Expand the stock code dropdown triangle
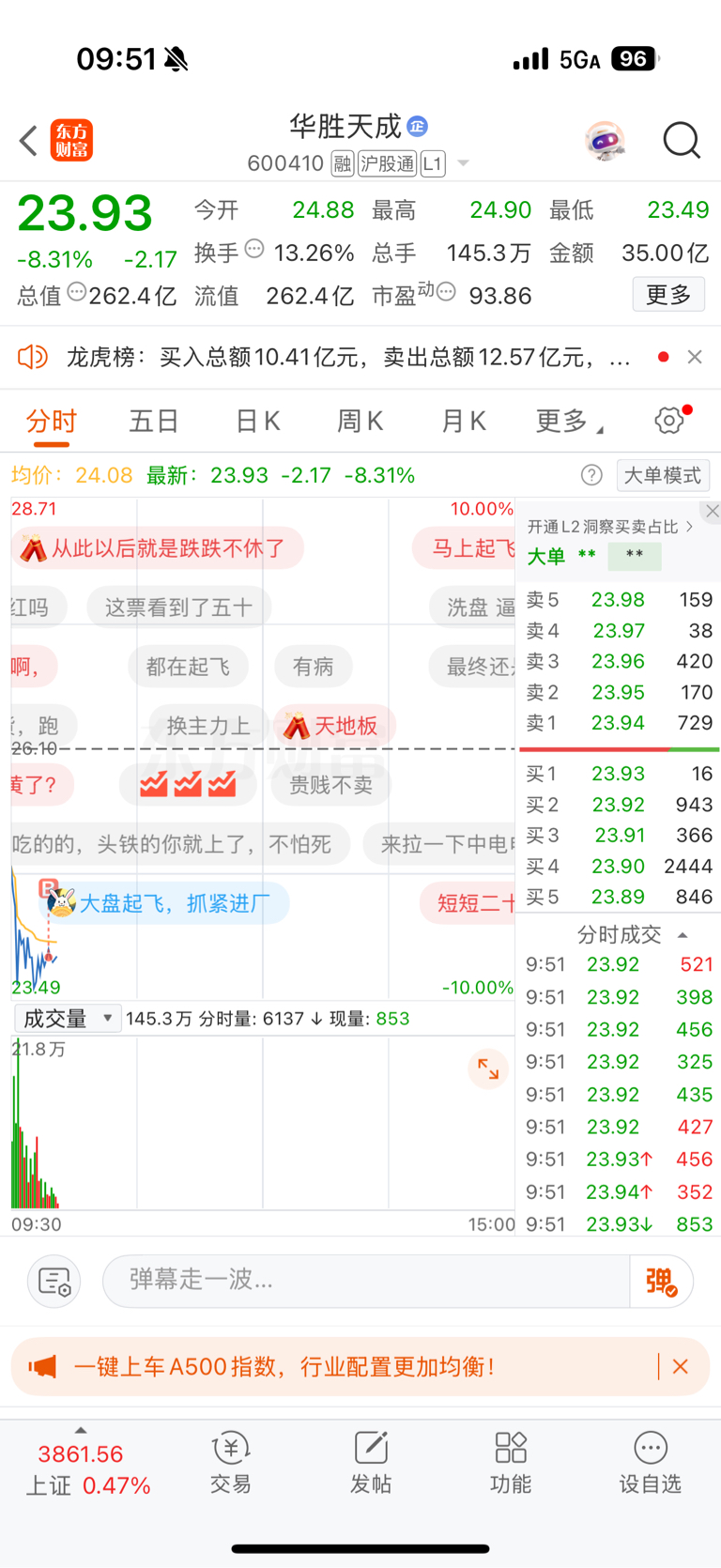 463,163
